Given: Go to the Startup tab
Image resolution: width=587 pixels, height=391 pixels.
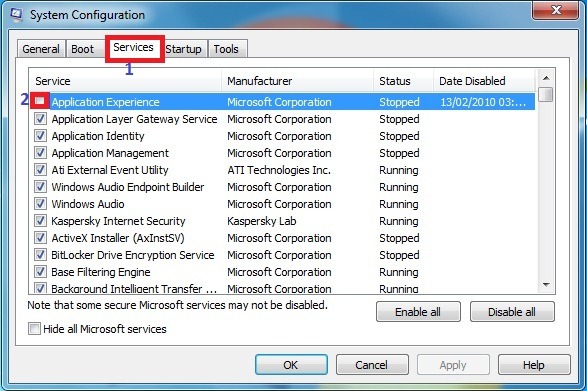Looking at the screenshot, I should [183, 49].
